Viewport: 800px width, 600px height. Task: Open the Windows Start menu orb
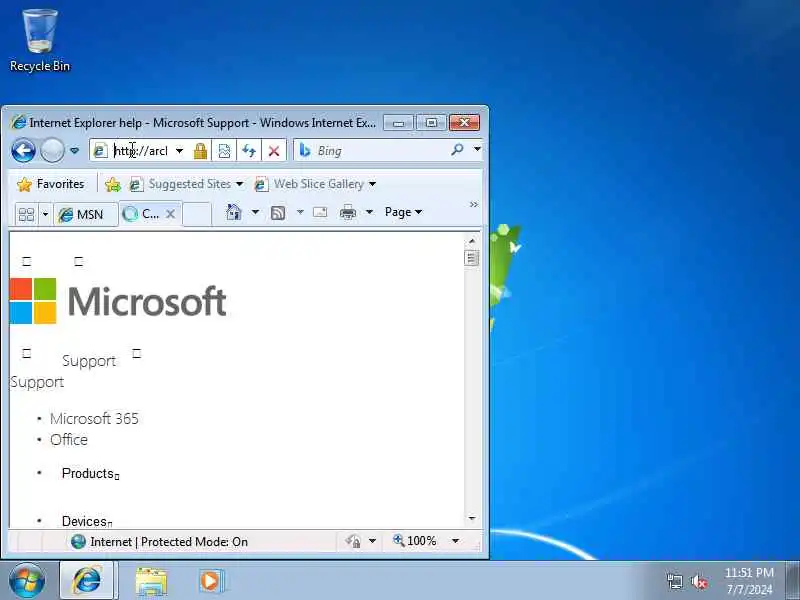[27, 581]
